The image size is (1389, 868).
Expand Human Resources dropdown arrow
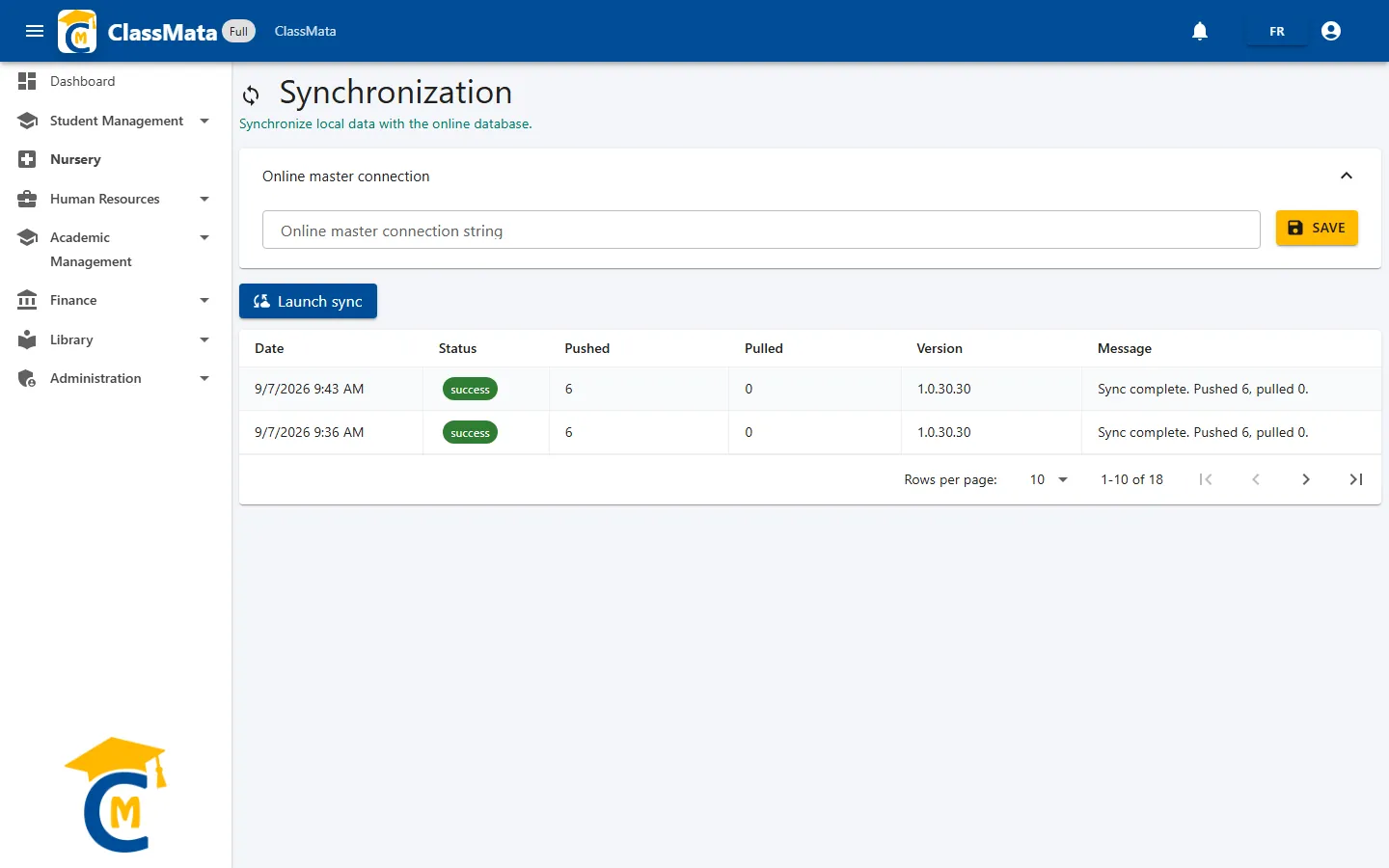204,199
